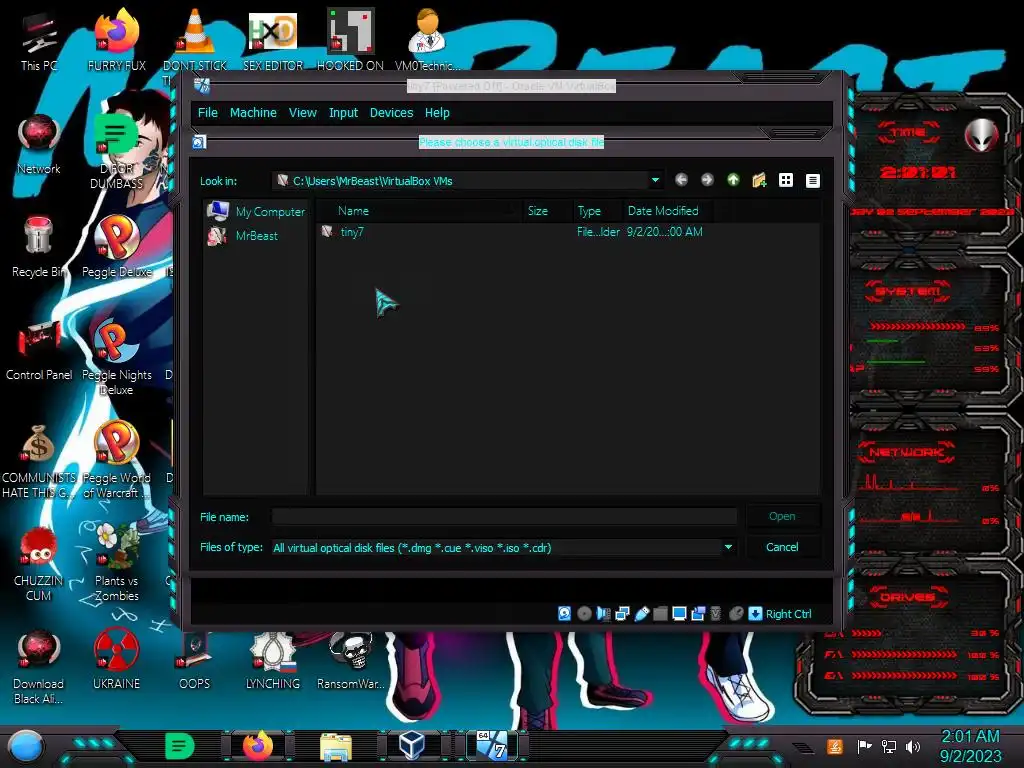Expand the Files of type dropdown
1024x768 pixels.
coord(728,547)
